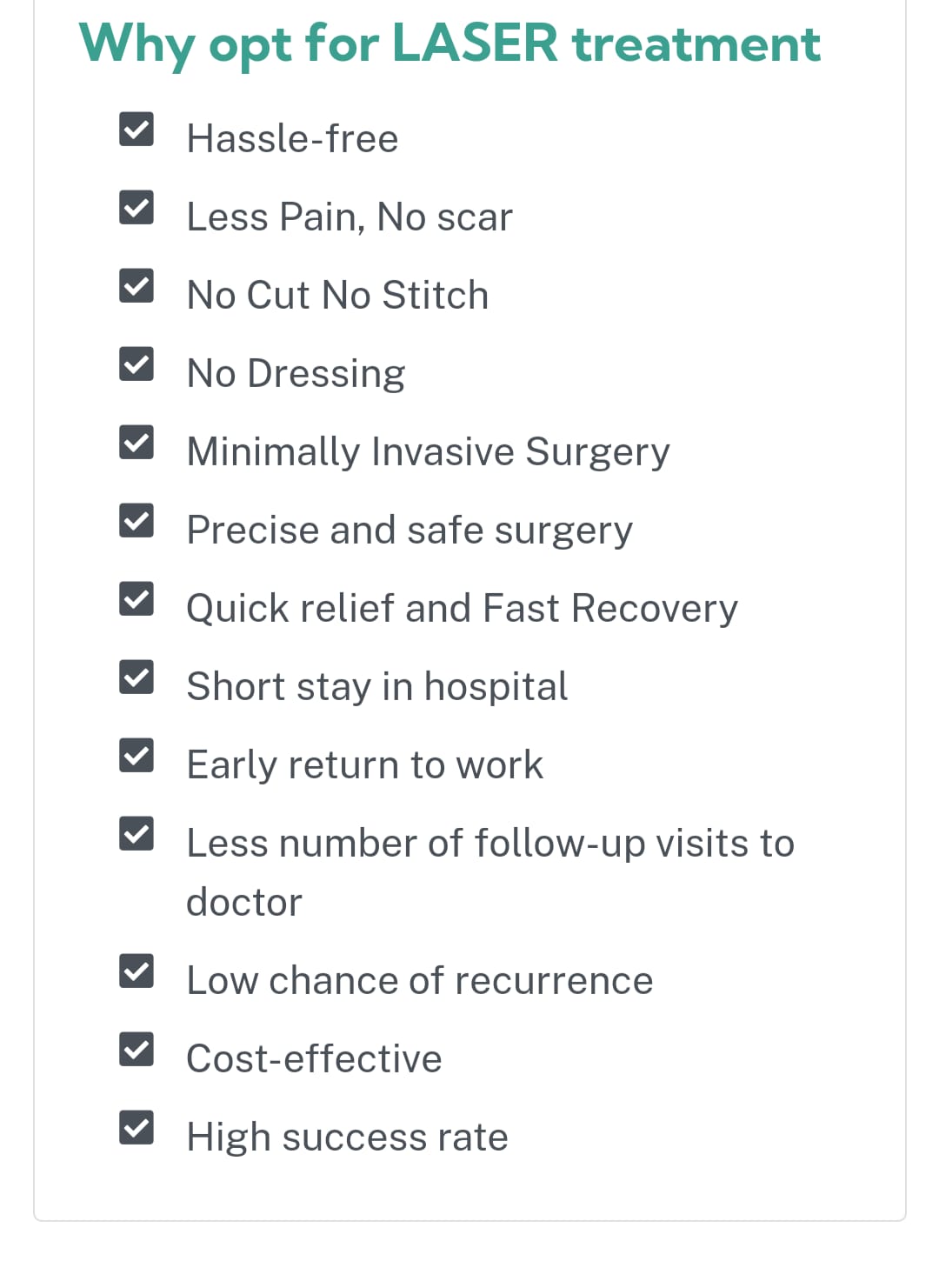939x1288 pixels.
Task: Toggle Low chance of recurrence checkbox
Action: tap(137, 971)
